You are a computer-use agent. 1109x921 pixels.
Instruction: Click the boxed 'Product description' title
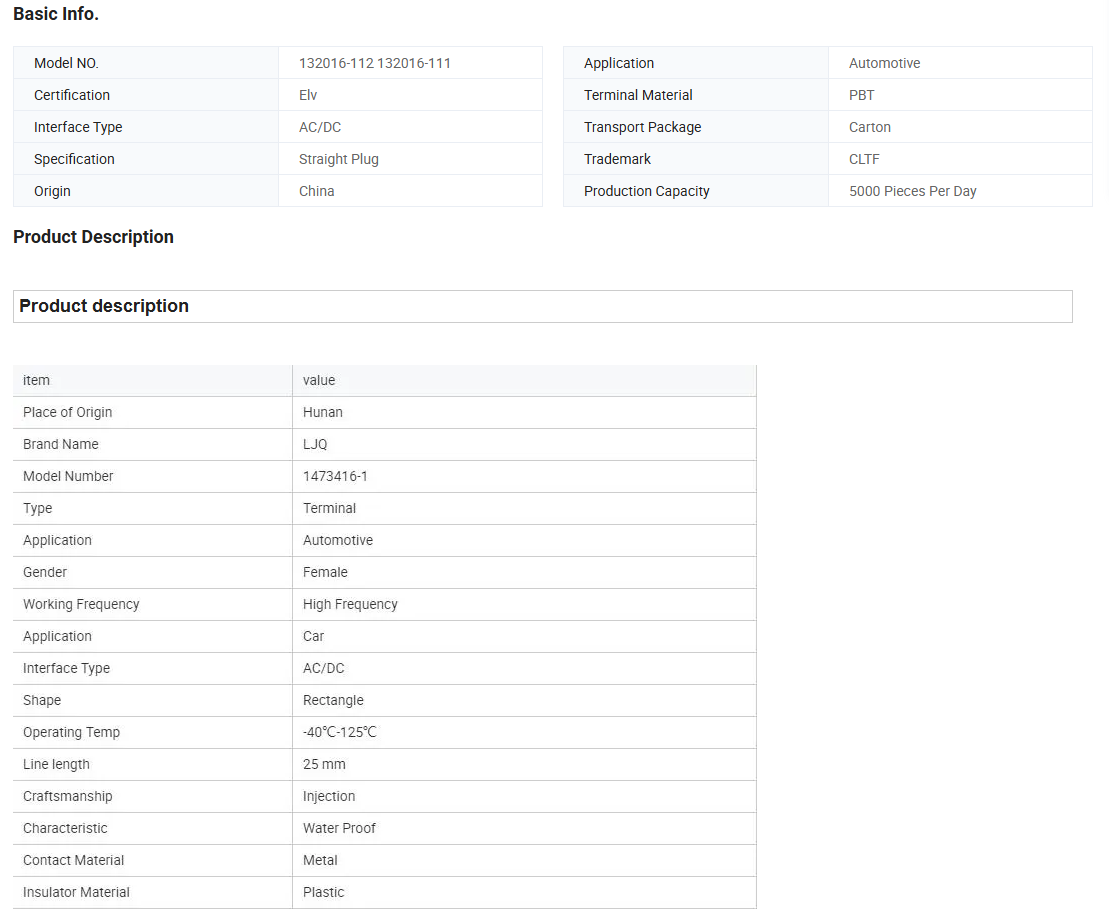(x=104, y=306)
